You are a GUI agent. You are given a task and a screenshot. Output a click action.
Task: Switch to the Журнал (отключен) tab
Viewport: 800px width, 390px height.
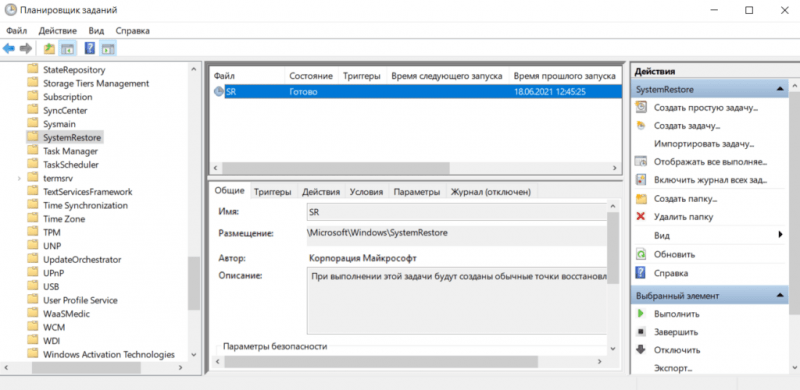pos(492,192)
